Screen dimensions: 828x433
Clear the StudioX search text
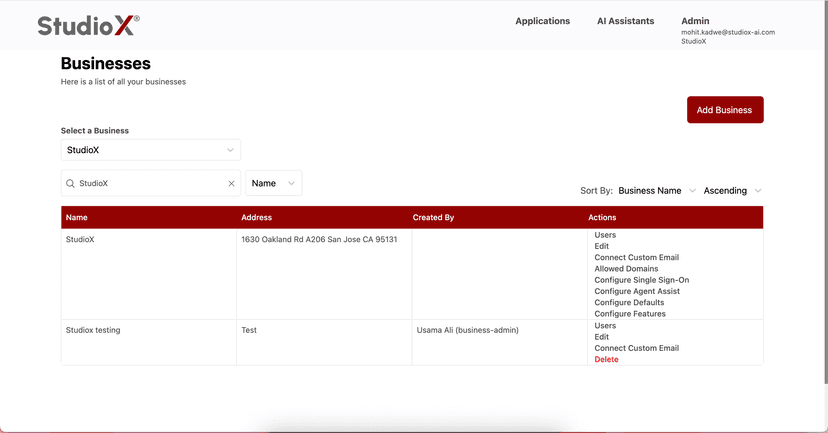pyautogui.click(x=231, y=183)
